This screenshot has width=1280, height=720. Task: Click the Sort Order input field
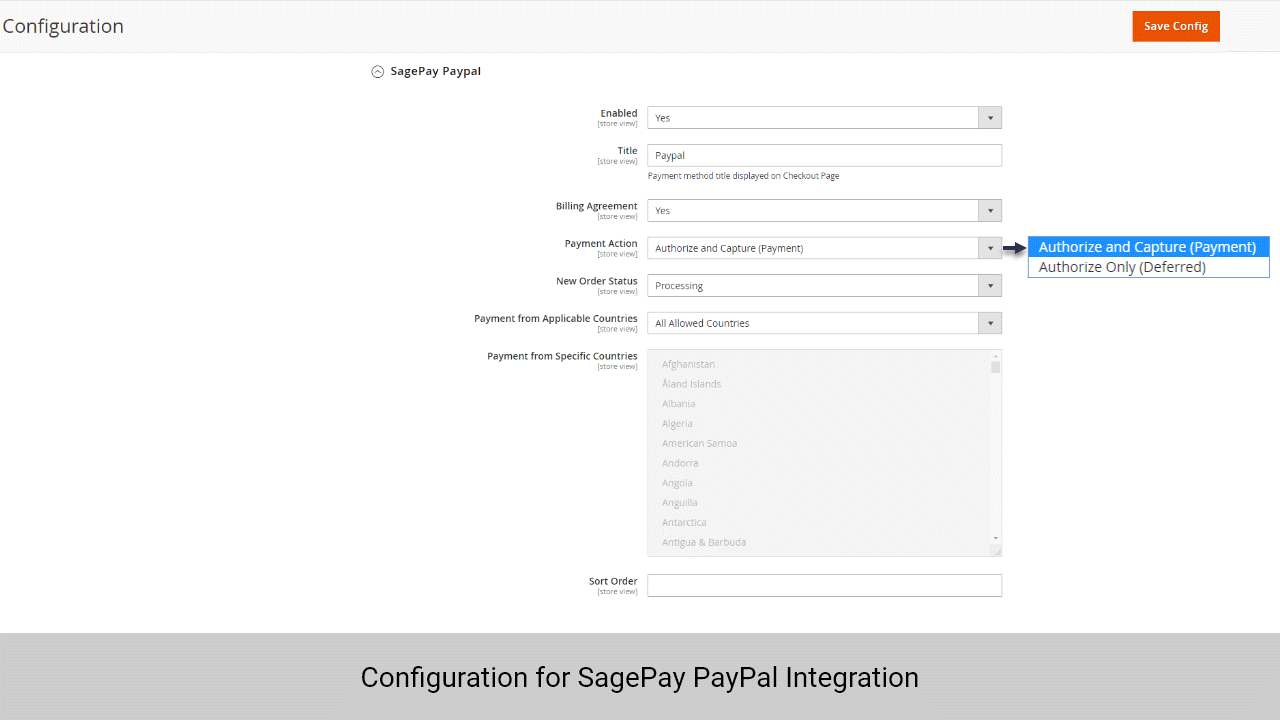coord(824,585)
